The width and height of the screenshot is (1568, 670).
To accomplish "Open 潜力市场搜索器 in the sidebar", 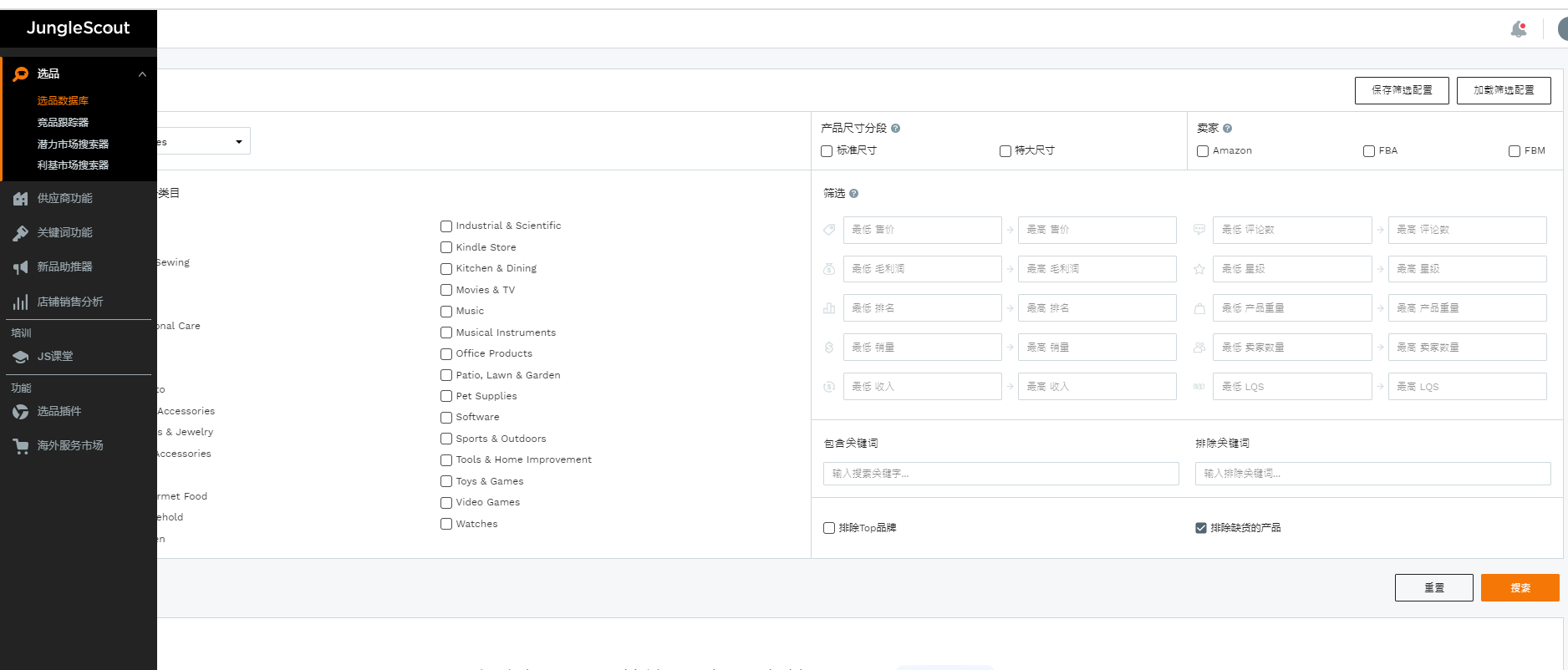I will click(x=73, y=145).
